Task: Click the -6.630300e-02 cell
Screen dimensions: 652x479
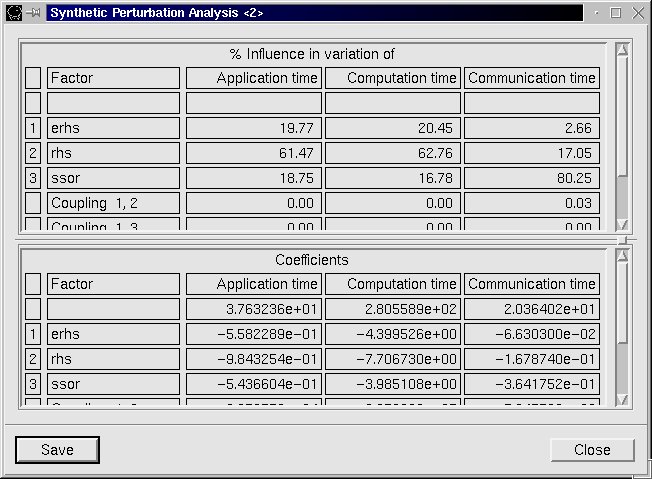Action: pos(532,333)
